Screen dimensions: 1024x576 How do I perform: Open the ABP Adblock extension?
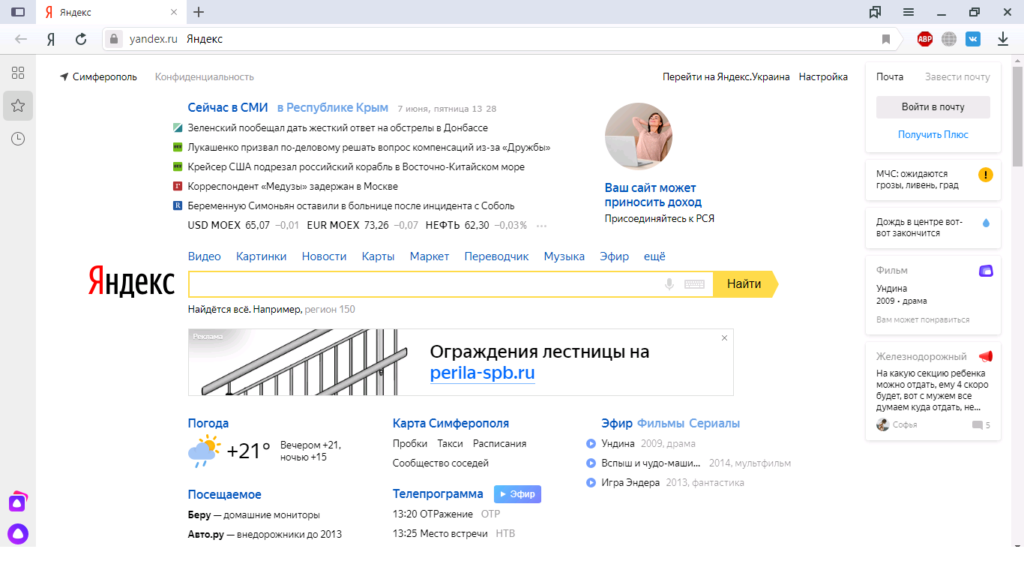(x=925, y=39)
